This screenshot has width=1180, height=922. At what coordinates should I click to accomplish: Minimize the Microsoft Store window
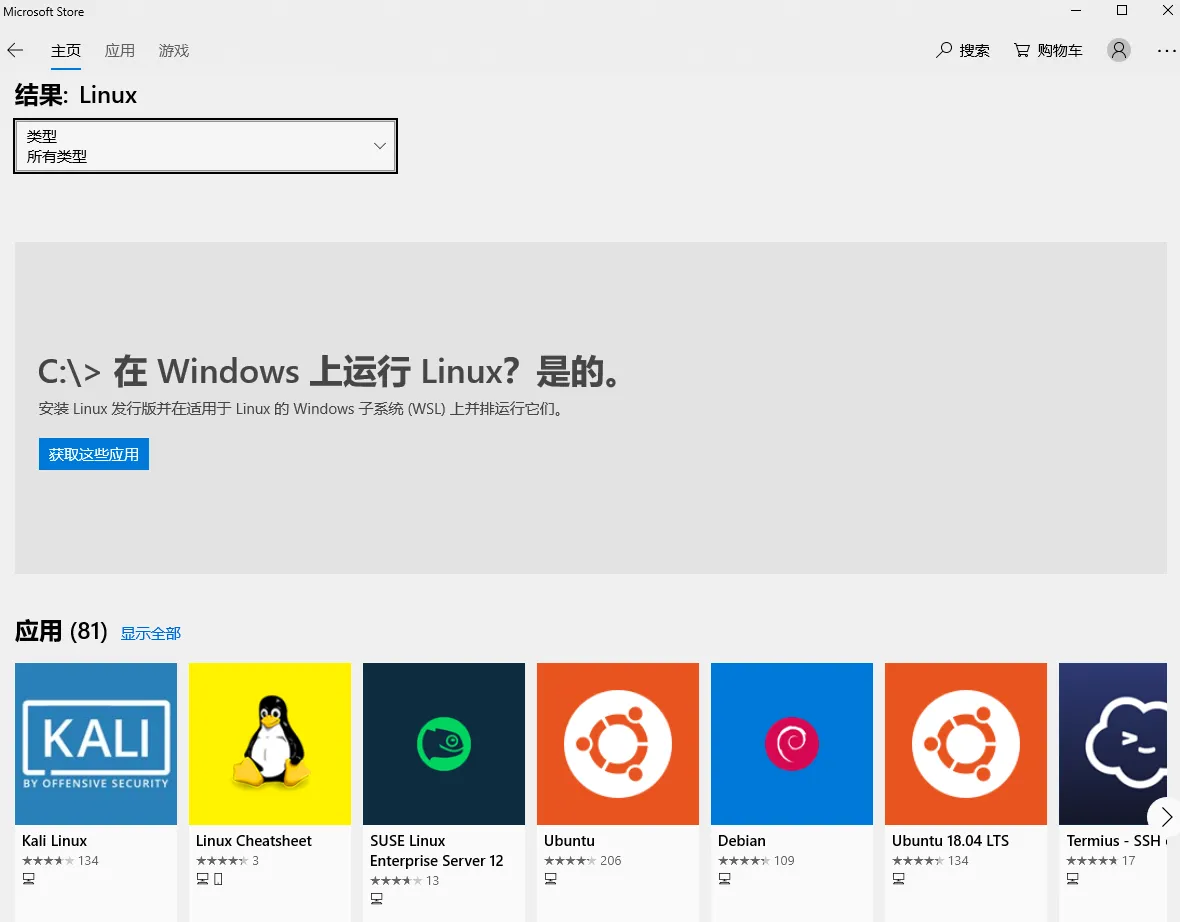[1076, 11]
